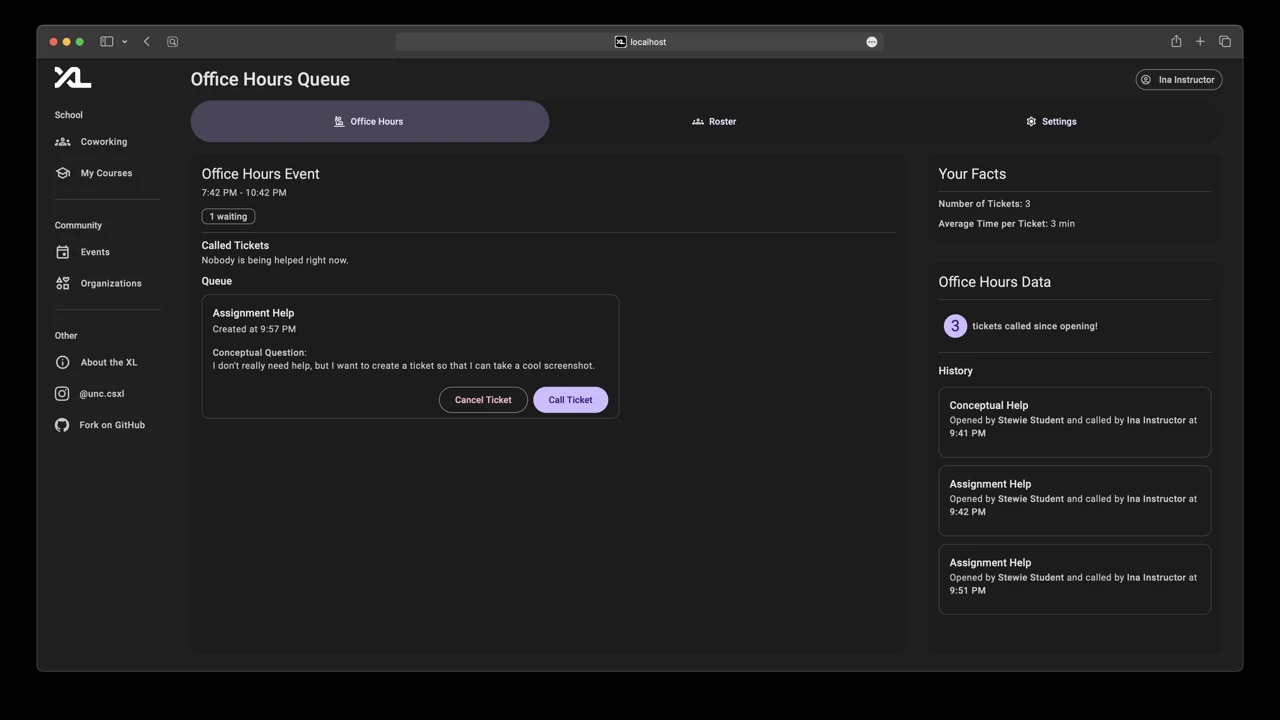Viewport: 1280px width, 720px height.
Task: Focus the localhost address bar
Action: tap(640, 42)
